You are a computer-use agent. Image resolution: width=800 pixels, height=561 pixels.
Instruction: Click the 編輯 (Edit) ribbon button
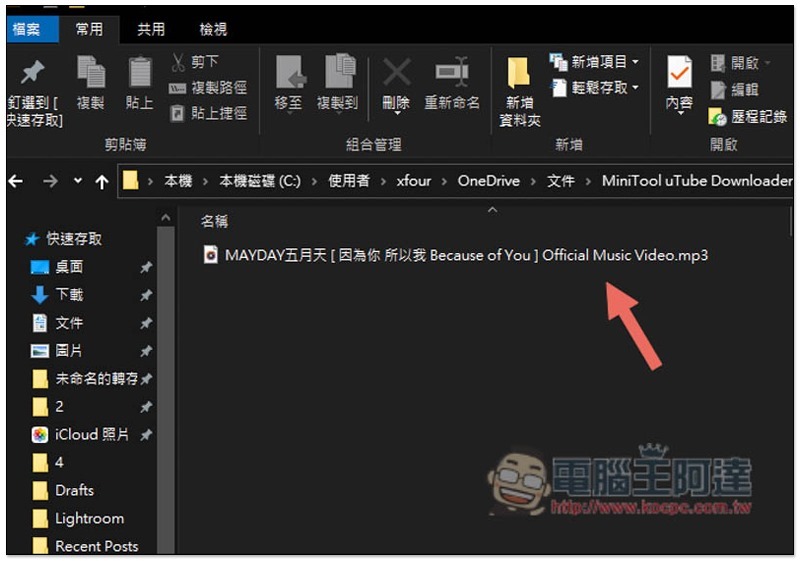pyautogui.click(x=734, y=90)
